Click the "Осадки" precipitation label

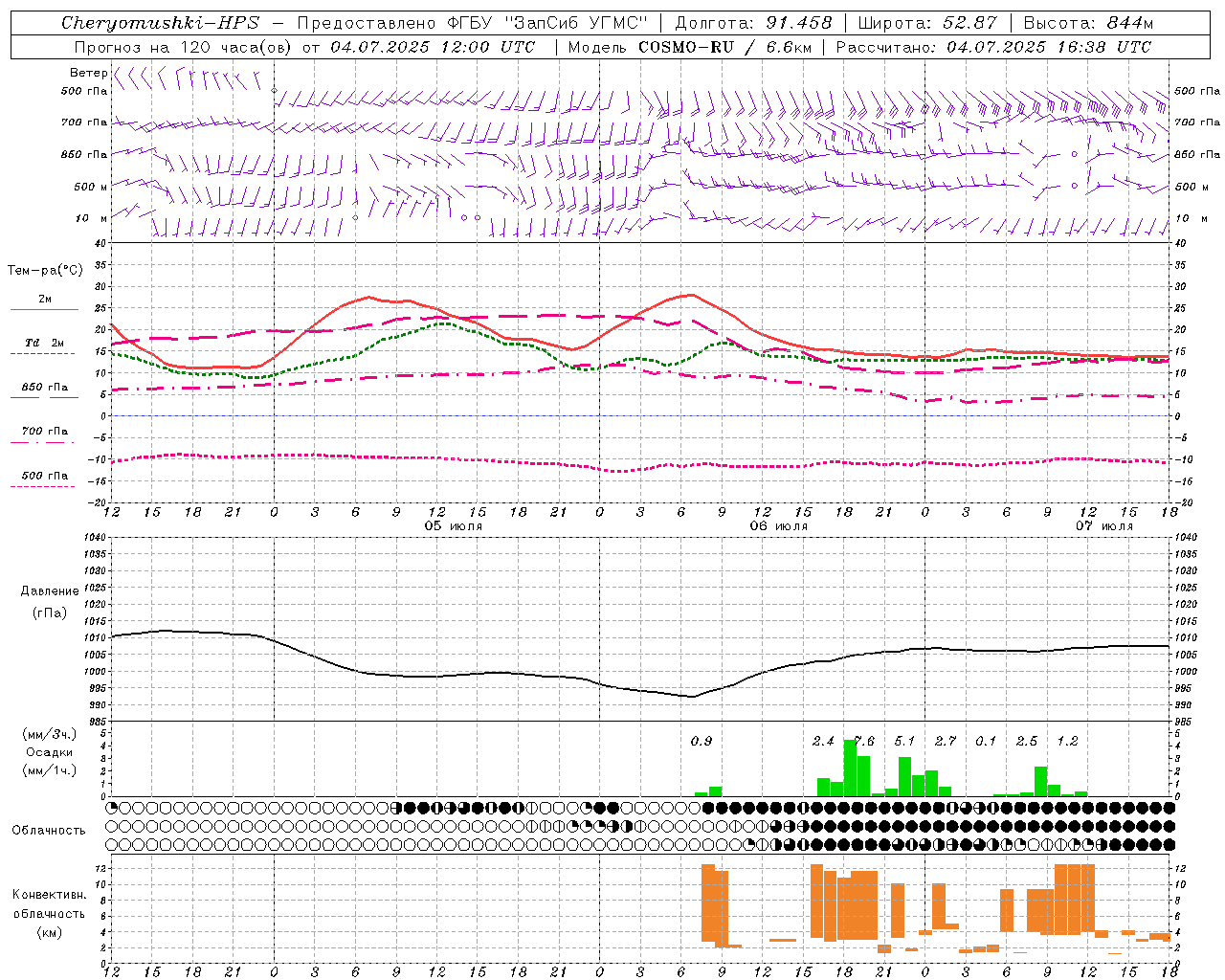pos(50,752)
